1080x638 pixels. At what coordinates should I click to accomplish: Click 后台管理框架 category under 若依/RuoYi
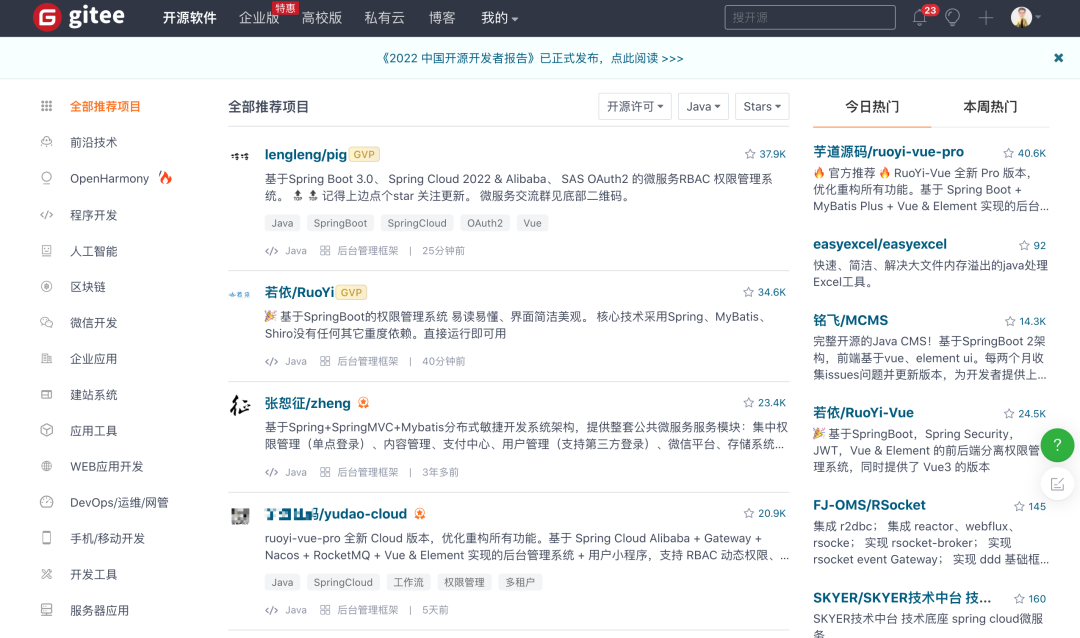(x=367, y=361)
